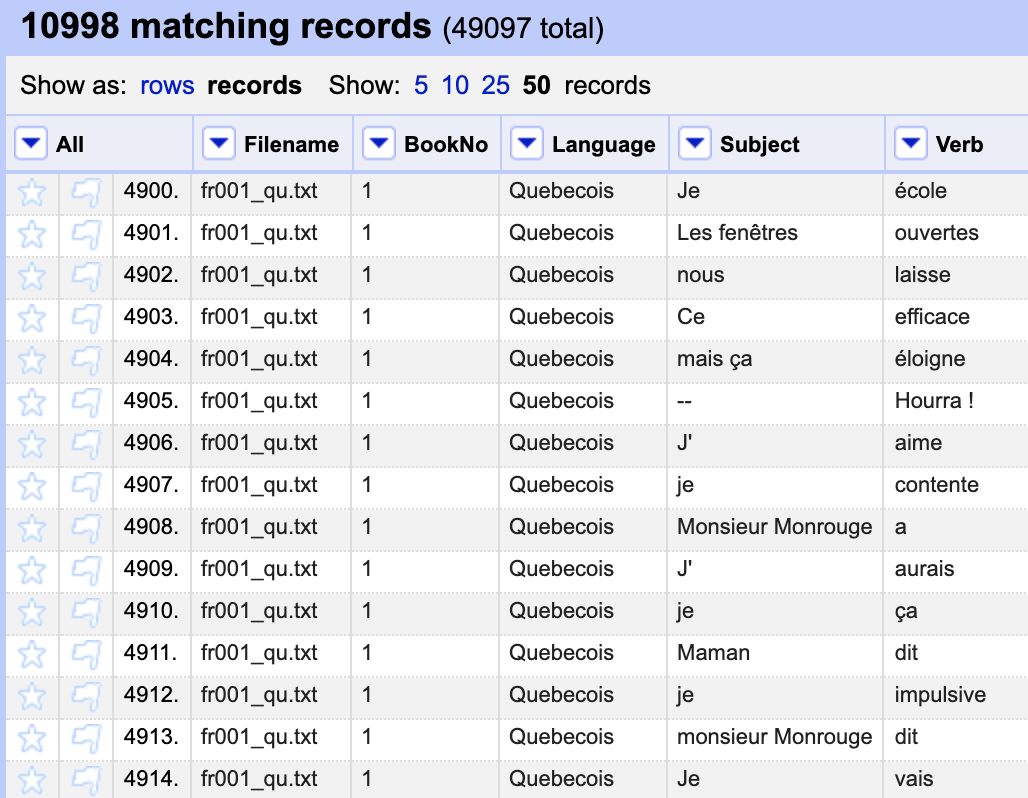
Task: Toggle the star on row 4910
Action: tap(33, 611)
